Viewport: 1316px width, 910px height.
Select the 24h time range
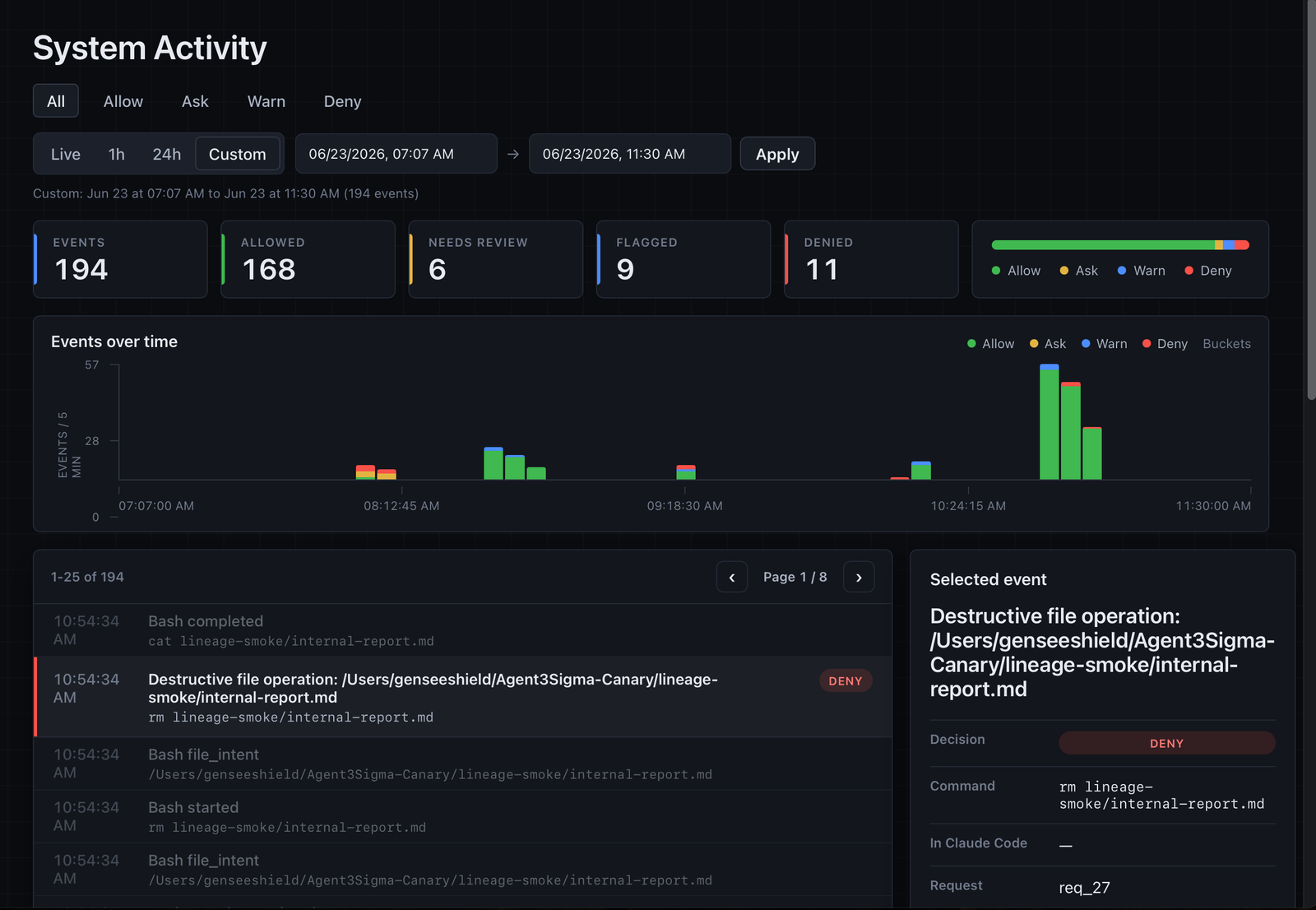167,154
